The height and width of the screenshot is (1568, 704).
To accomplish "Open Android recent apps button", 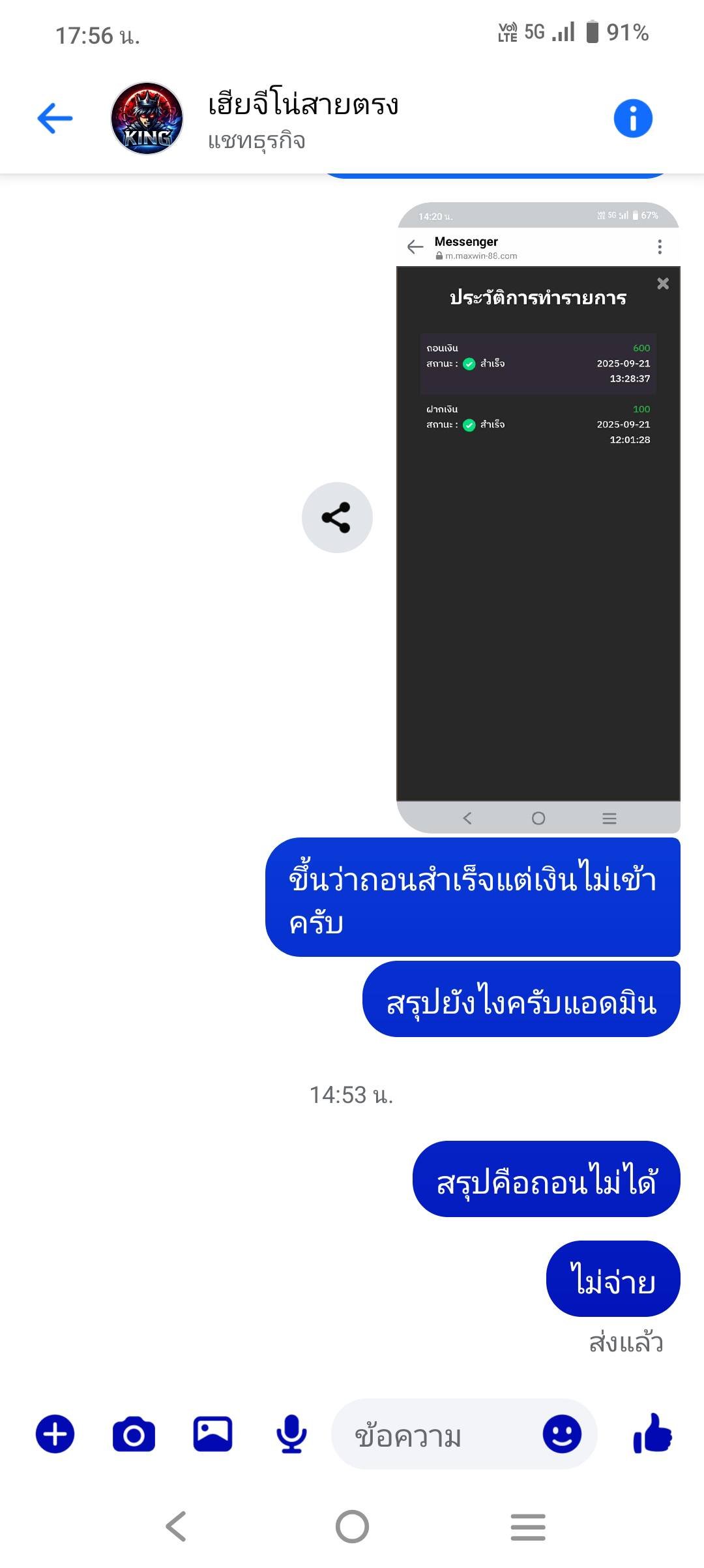I will [528, 1526].
